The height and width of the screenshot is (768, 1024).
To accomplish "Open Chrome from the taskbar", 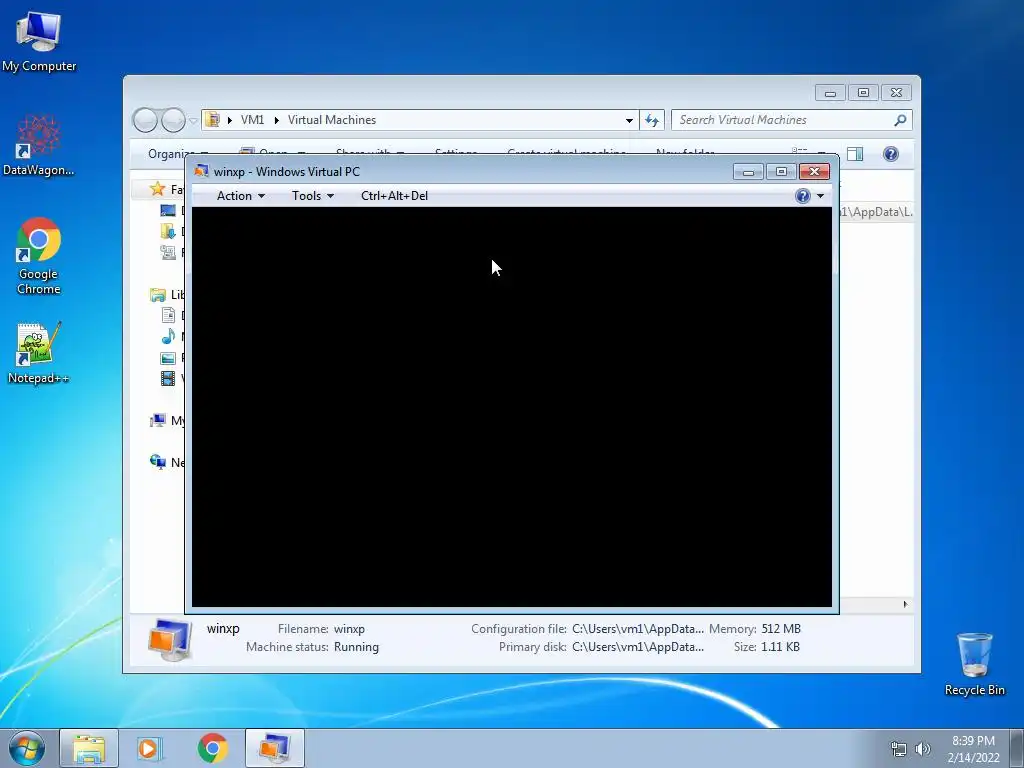I will tap(212, 748).
